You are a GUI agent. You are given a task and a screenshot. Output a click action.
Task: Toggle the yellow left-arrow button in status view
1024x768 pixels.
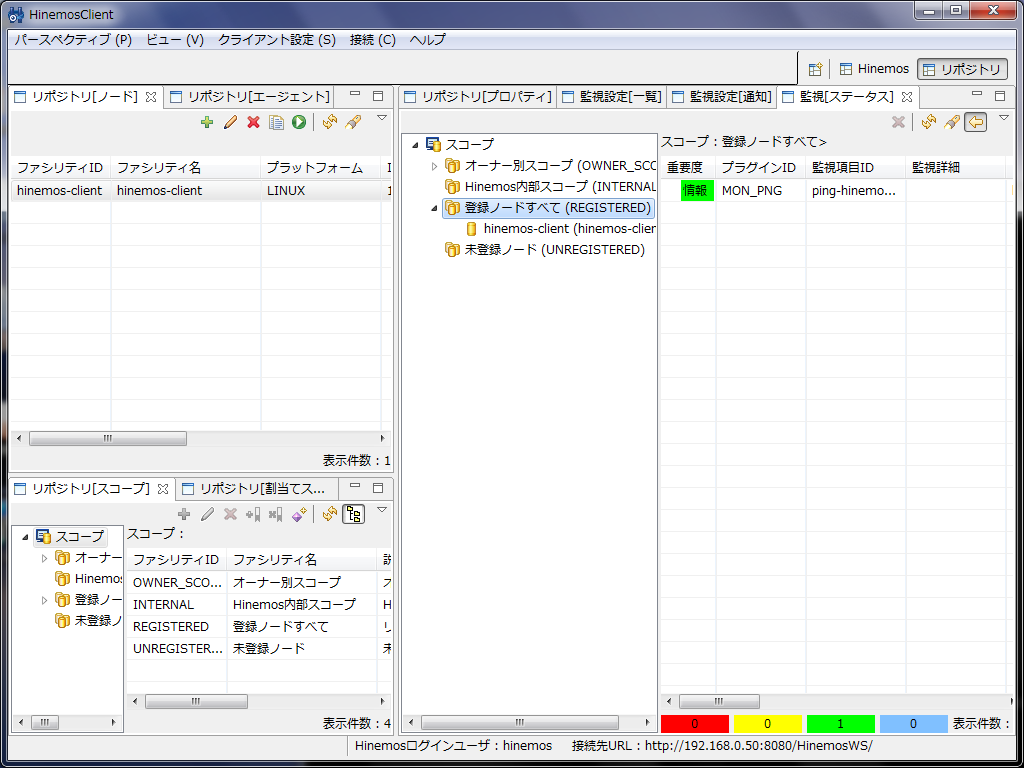(975, 122)
